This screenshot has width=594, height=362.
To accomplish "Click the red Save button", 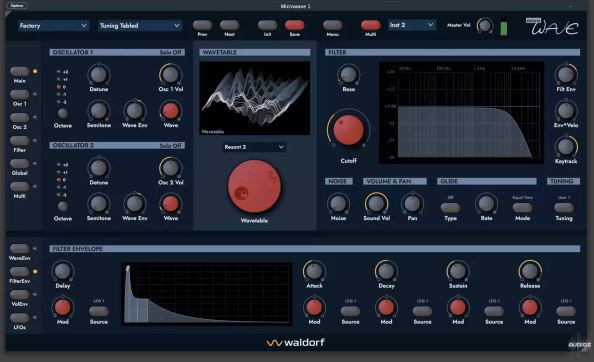I will [294, 25].
